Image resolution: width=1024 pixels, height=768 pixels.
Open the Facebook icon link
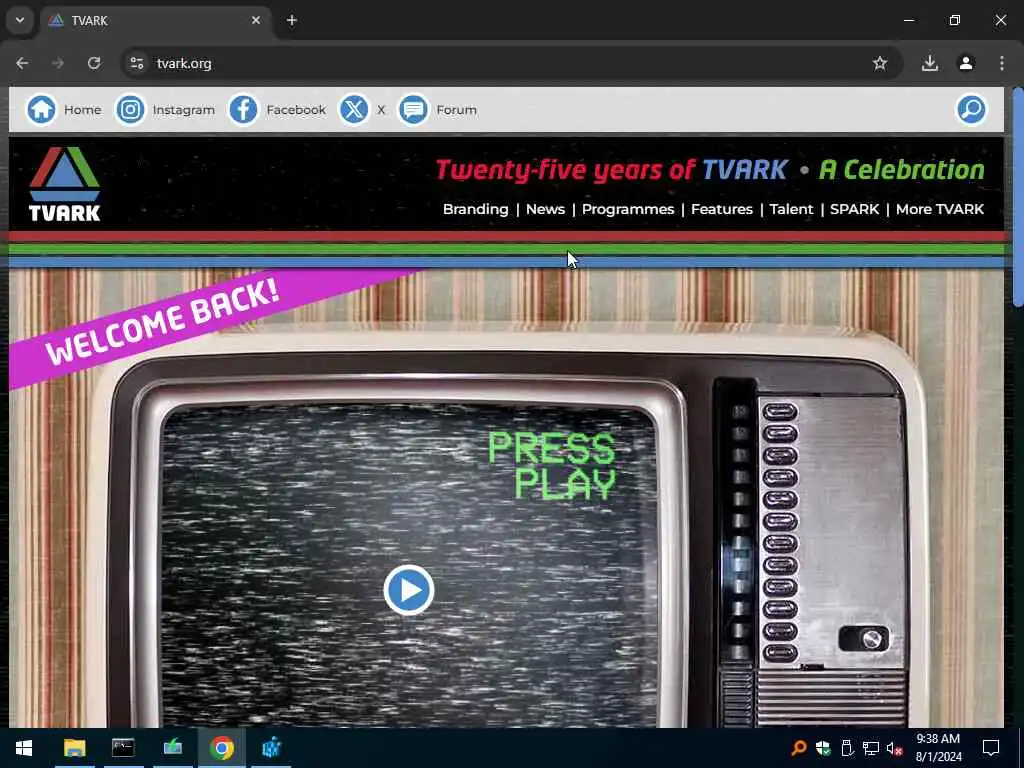[244, 110]
